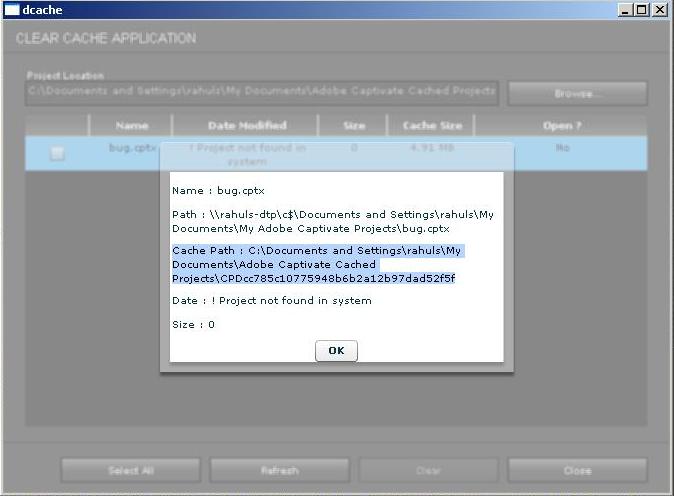Click the Open ? column header
Screen dimensions: 674x496
pyautogui.click(x=561, y=126)
